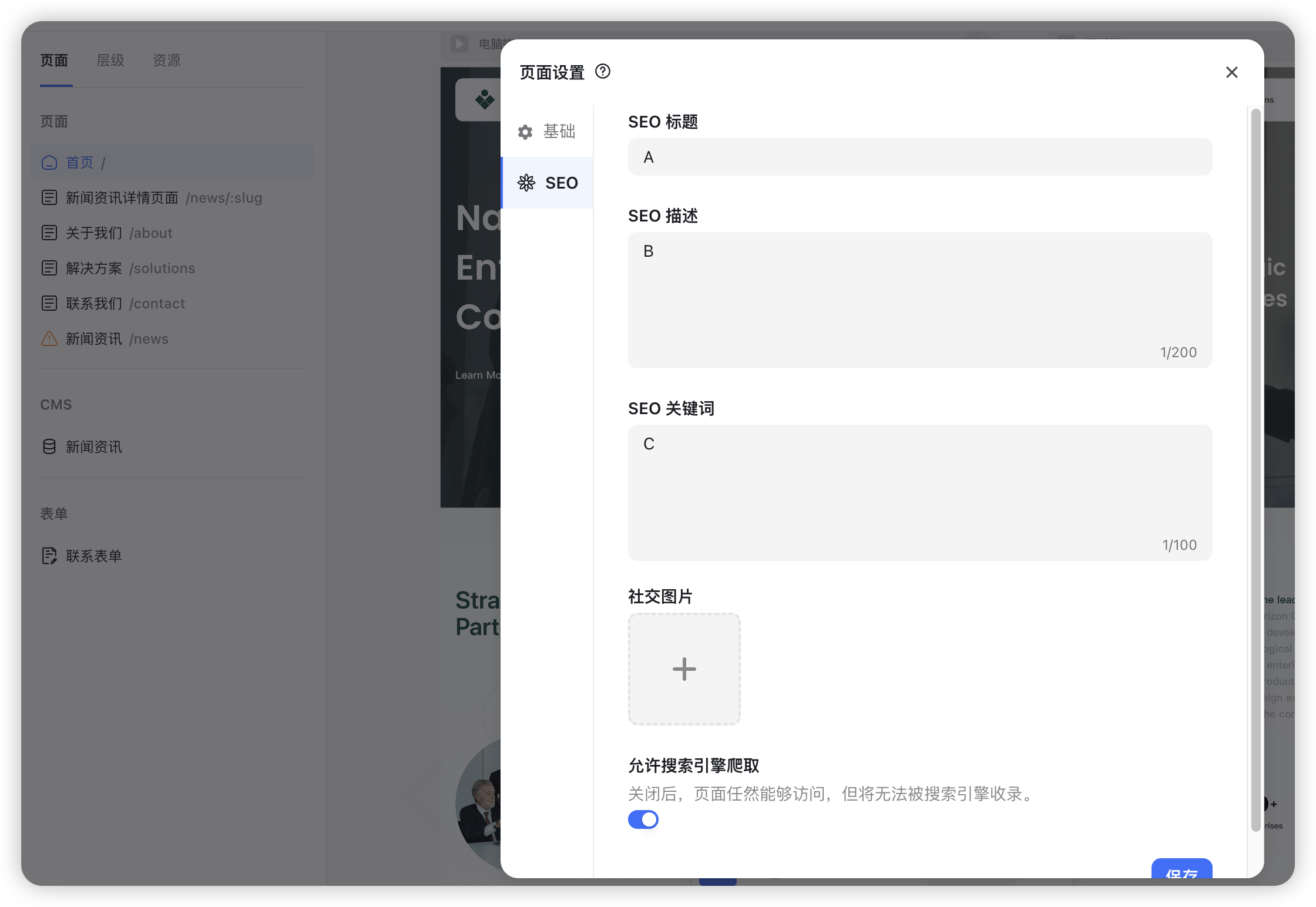Viewport: 1316px width, 907px height.
Task: Disable the 允许搜索引擎爬取 toggle
Action: [x=643, y=819]
